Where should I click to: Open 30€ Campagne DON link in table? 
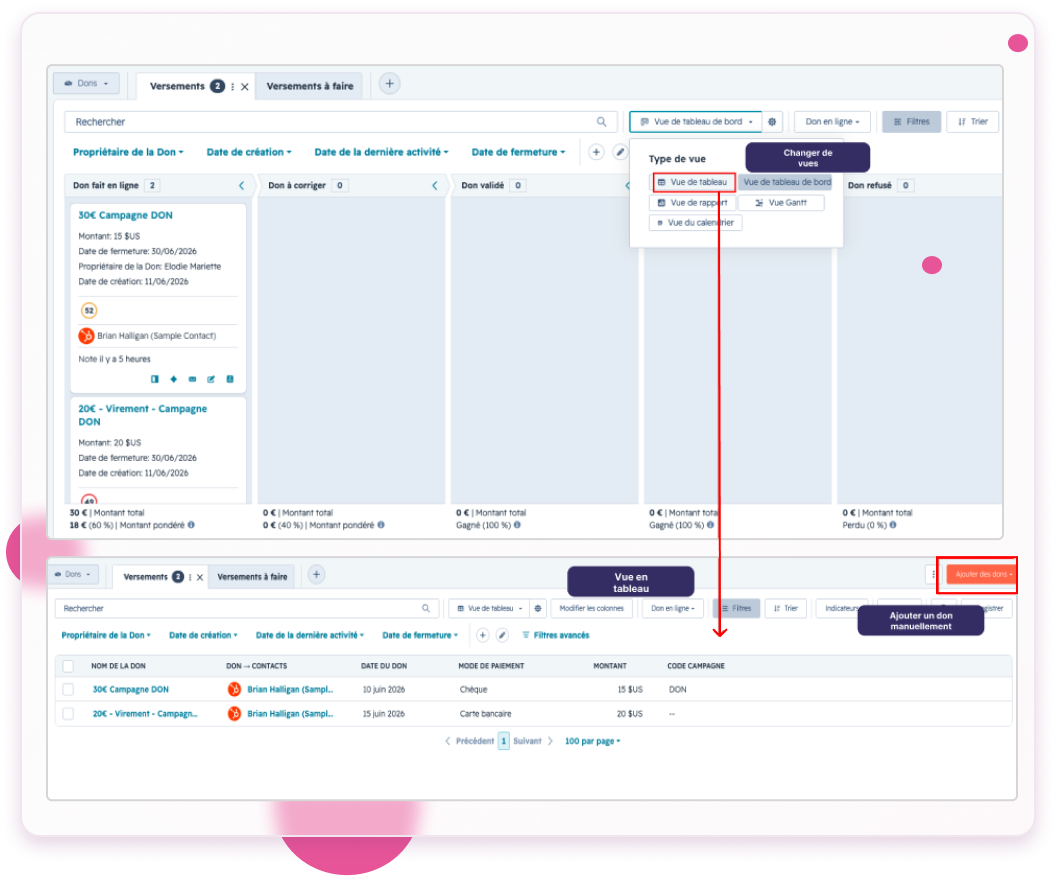(131, 689)
